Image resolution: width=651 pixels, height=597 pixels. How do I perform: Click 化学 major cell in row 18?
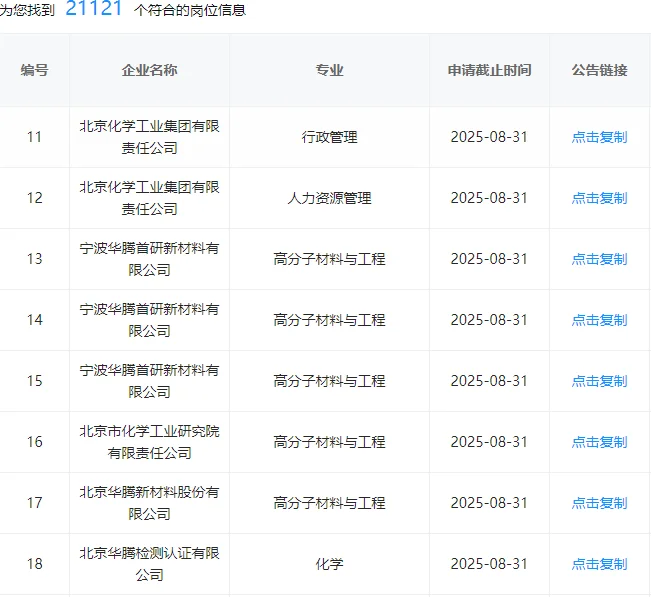point(329,564)
